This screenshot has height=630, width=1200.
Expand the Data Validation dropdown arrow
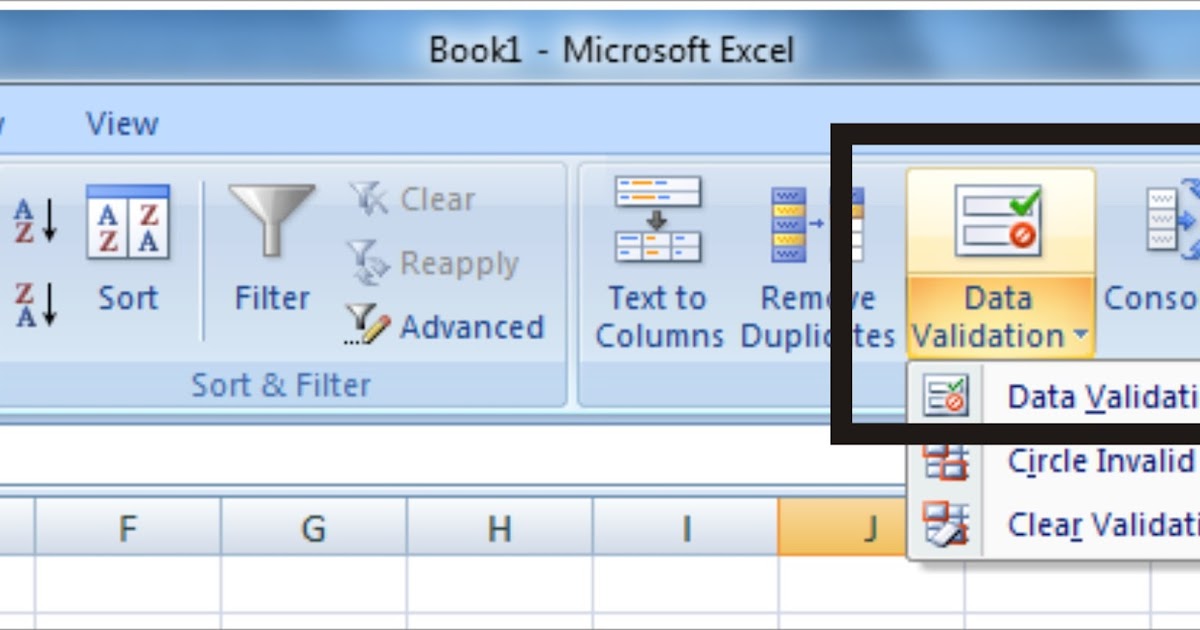coord(1079,337)
